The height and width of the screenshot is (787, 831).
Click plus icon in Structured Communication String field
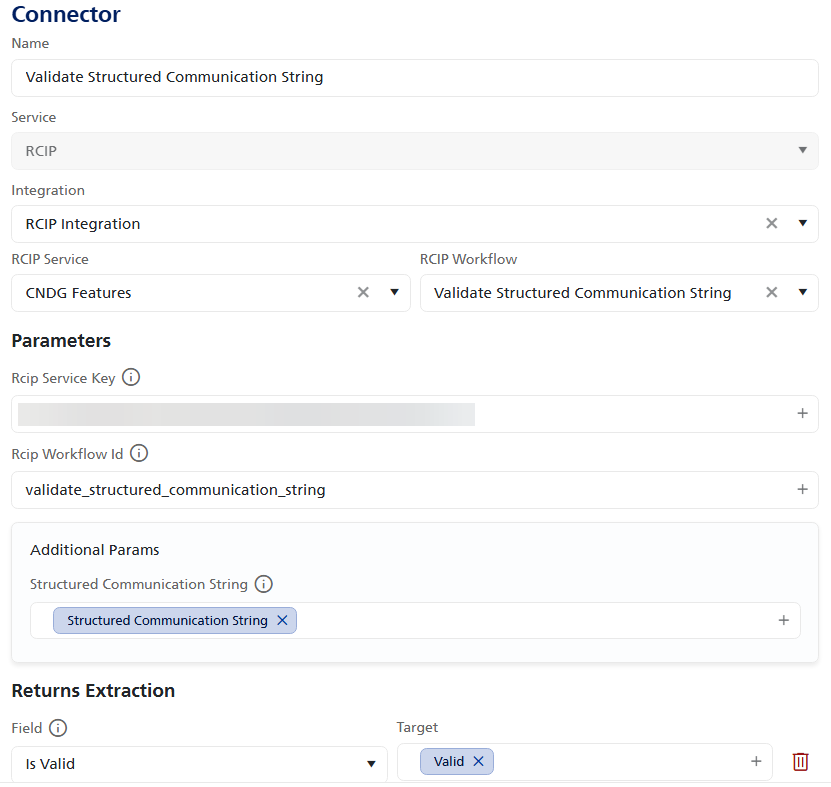pos(784,621)
